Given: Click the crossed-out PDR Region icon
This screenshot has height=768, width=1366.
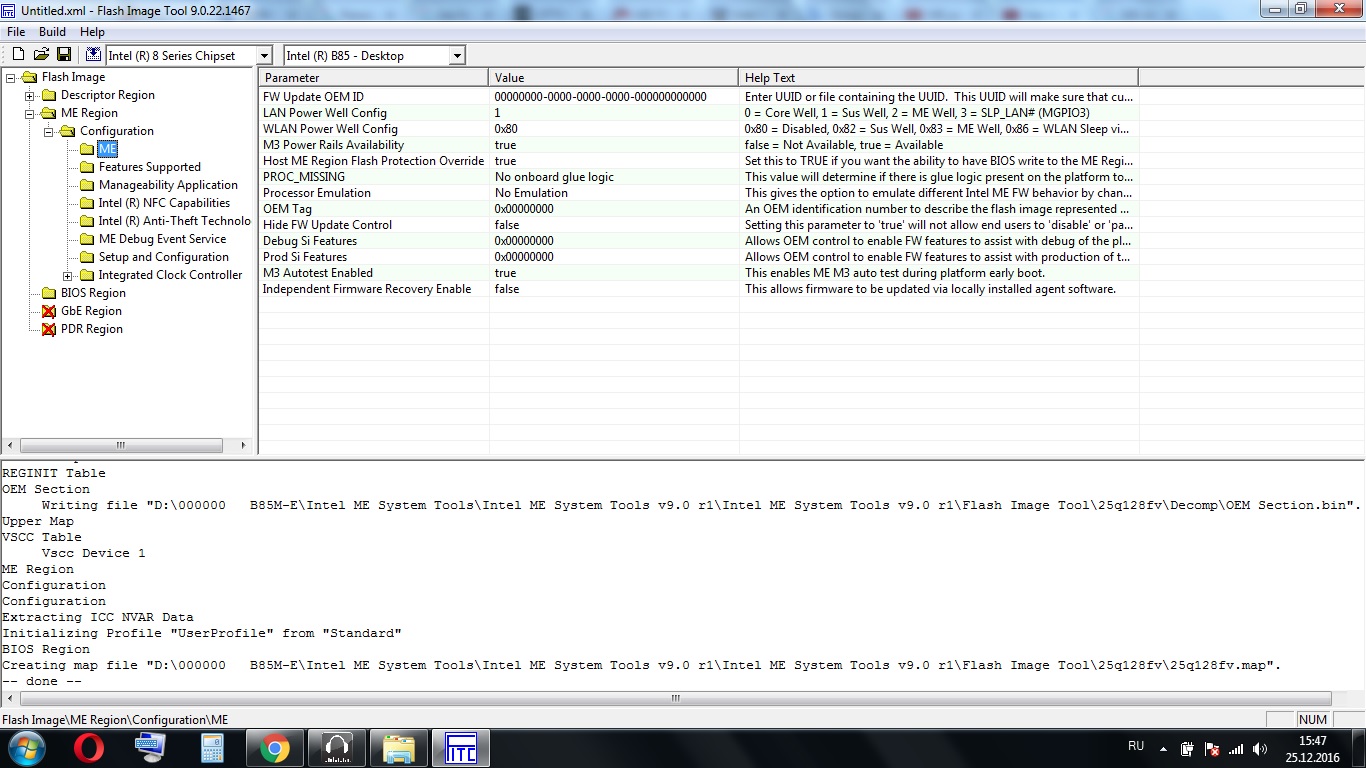Looking at the screenshot, I should pos(48,329).
